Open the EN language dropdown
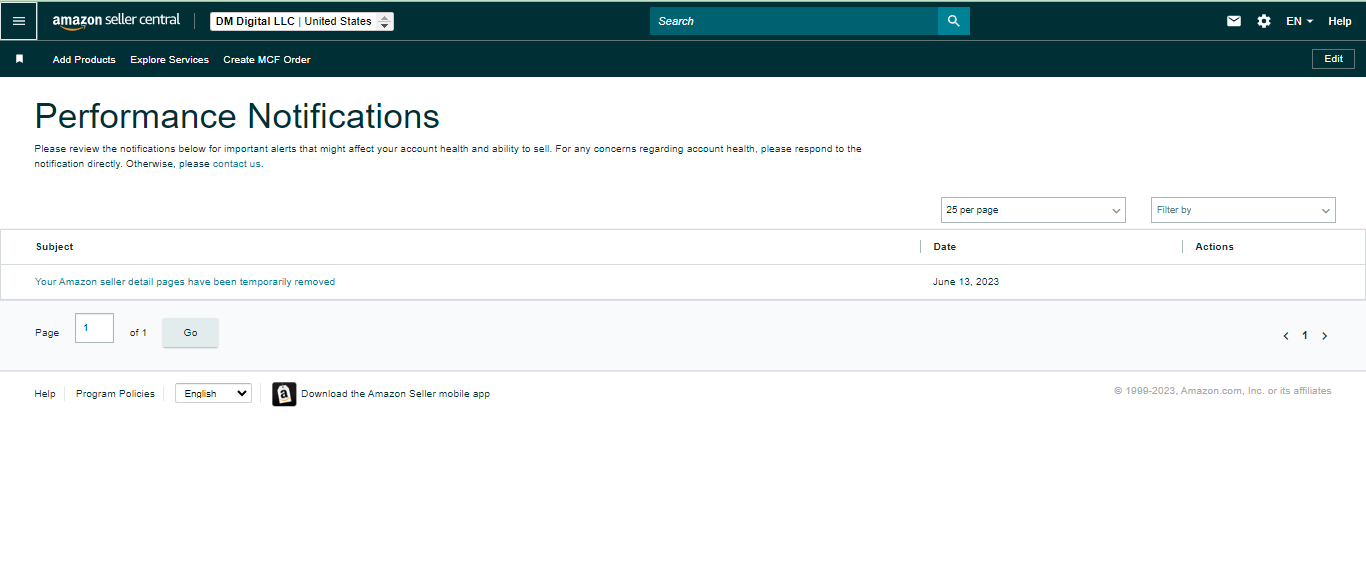The width and height of the screenshot is (1366, 572). pos(1300,21)
